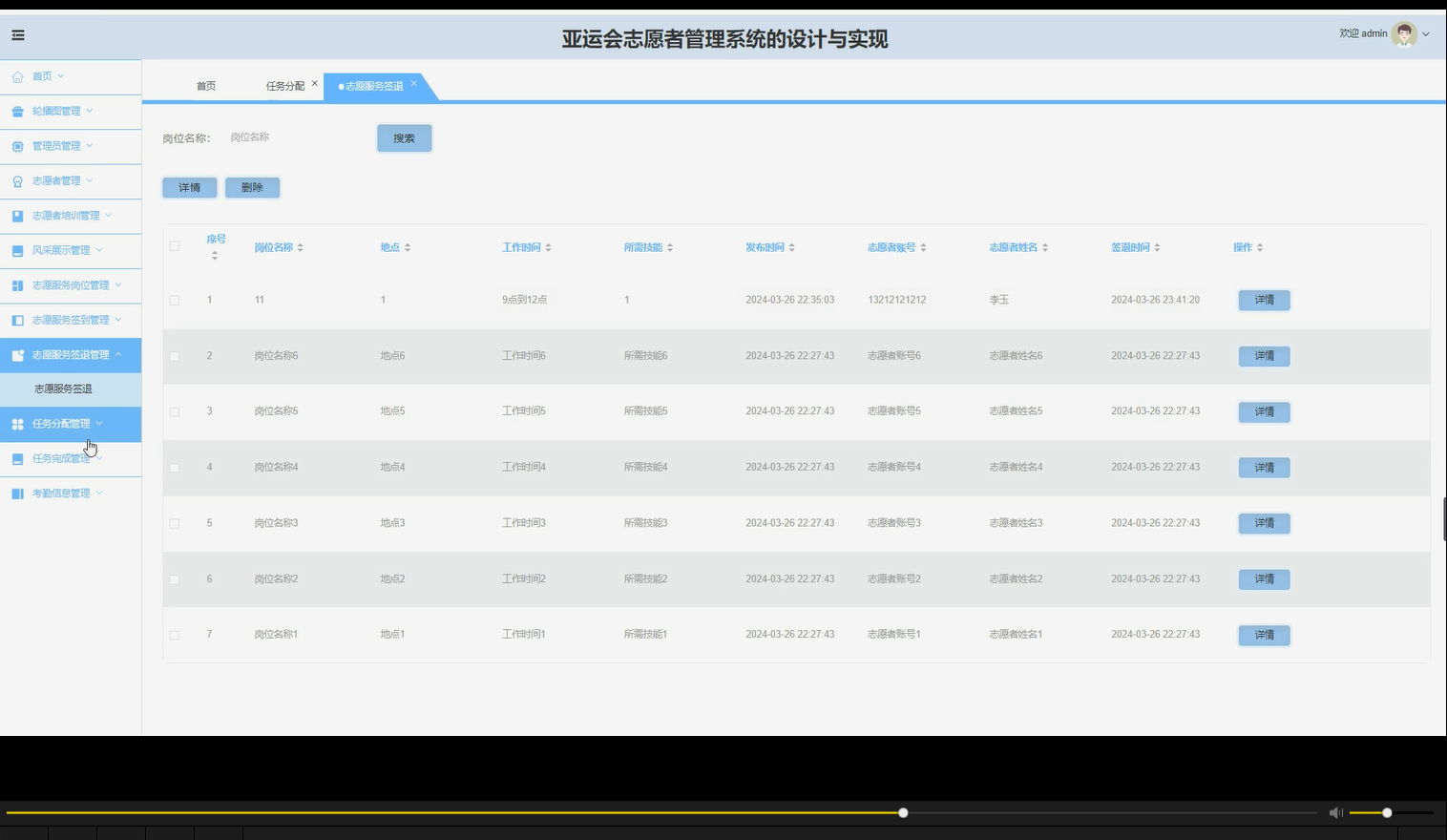This screenshot has height=840, width=1447.
Task: Sort by 签退时间 using its sort arrows
Action: coord(1157,247)
